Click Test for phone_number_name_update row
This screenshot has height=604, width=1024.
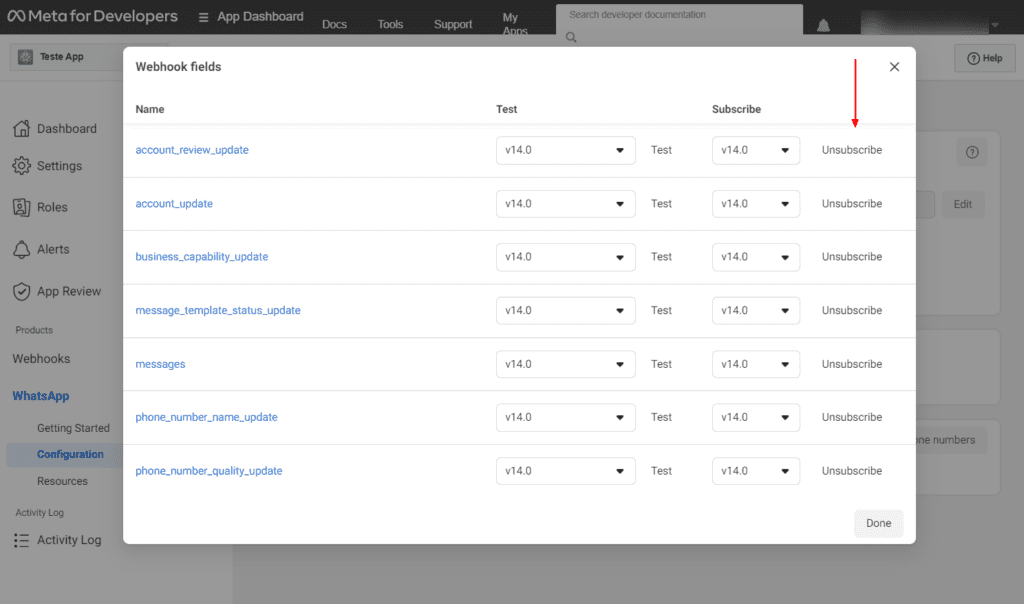(661, 417)
